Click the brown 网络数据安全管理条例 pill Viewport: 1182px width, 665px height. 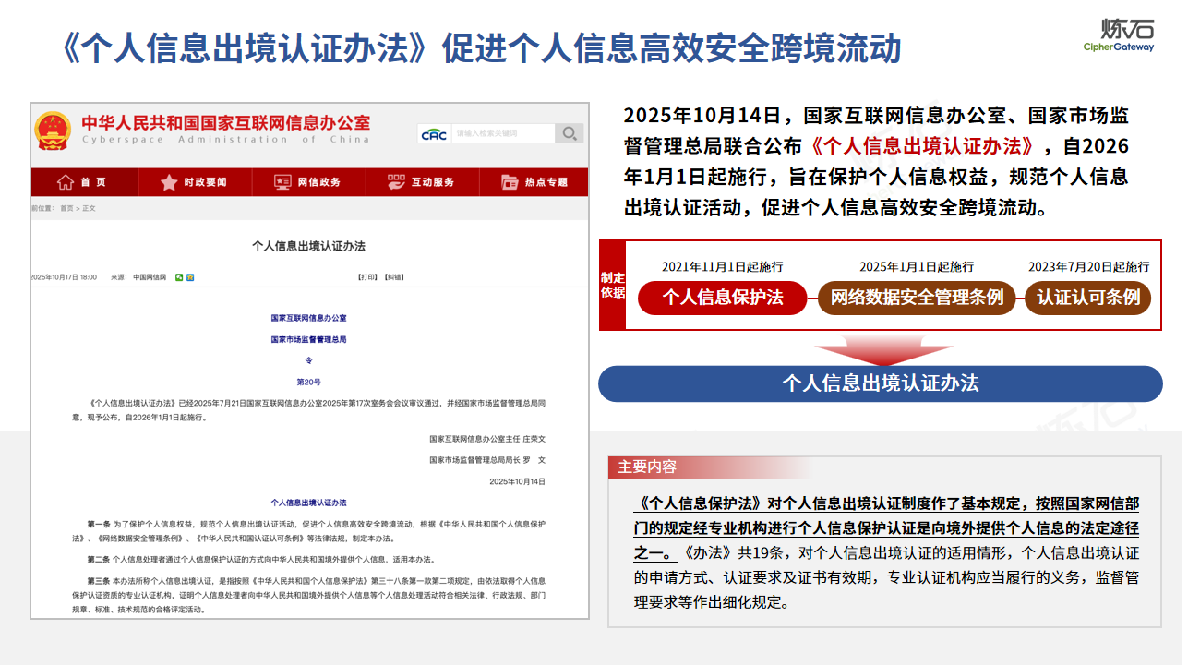[x=915, y=297]
